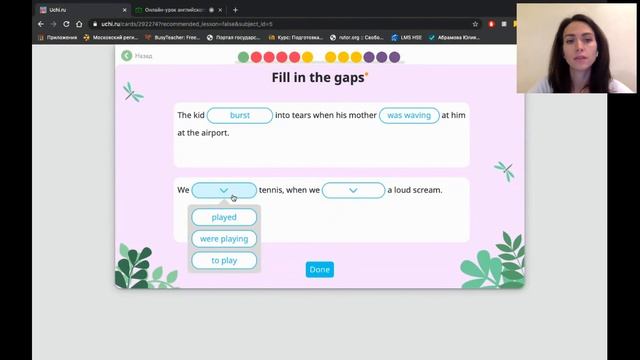Click the Назад link text

coord(144,56)
